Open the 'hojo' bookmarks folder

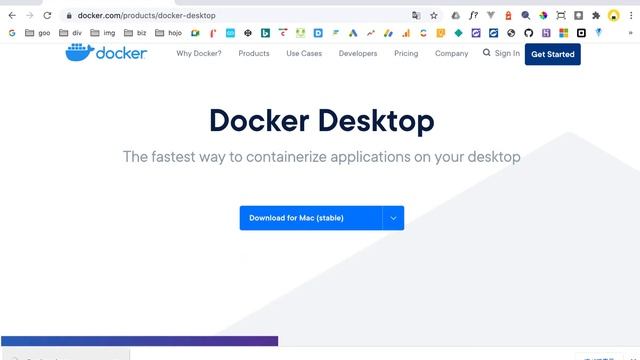(x=168, y=33)
